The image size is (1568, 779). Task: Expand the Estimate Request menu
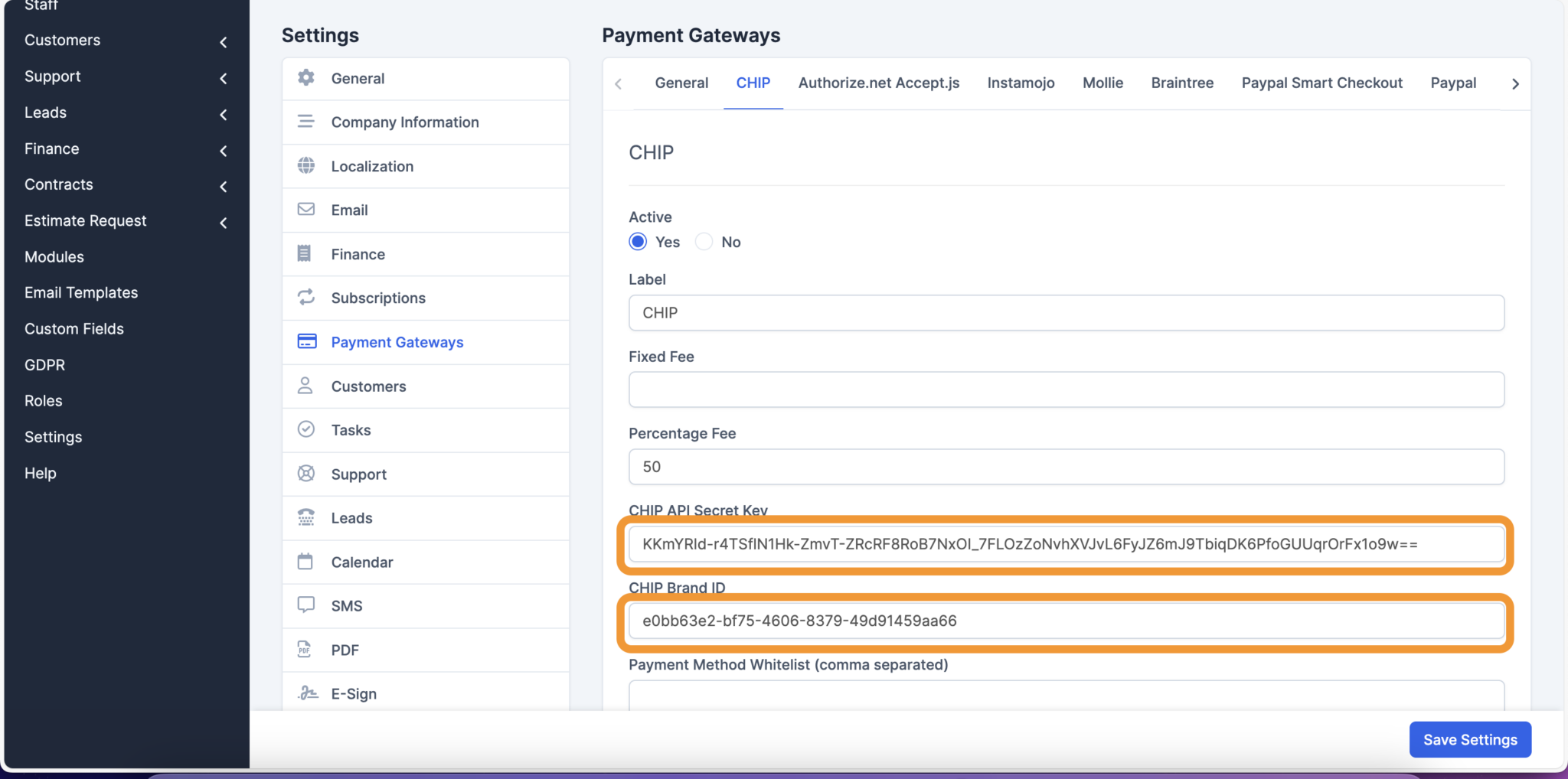tap(223, 223)
